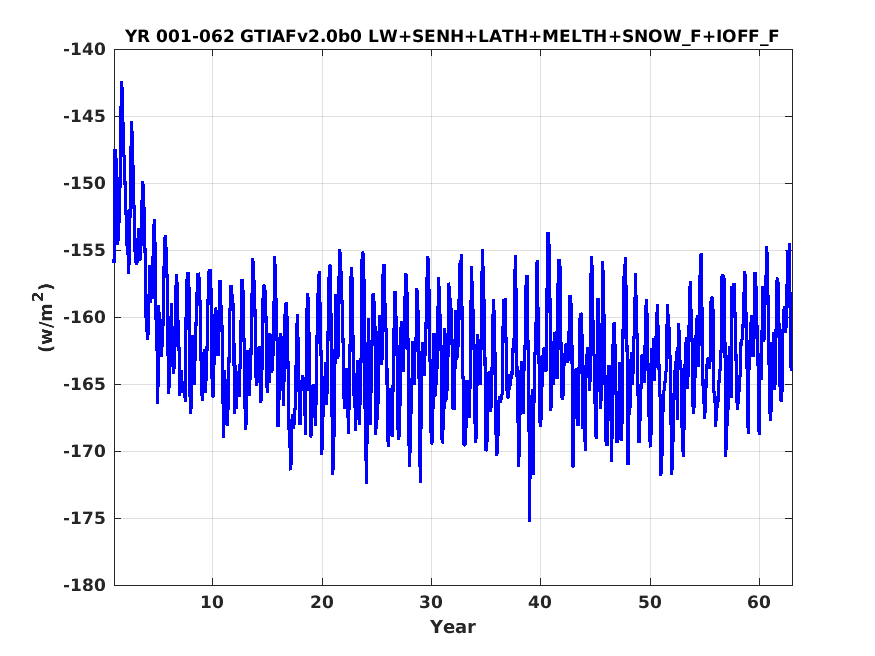Image resolution: width=875 pixels, height=656 pixels.
Task: Click the y-axis tick label -165
Action: pos(84,384)
